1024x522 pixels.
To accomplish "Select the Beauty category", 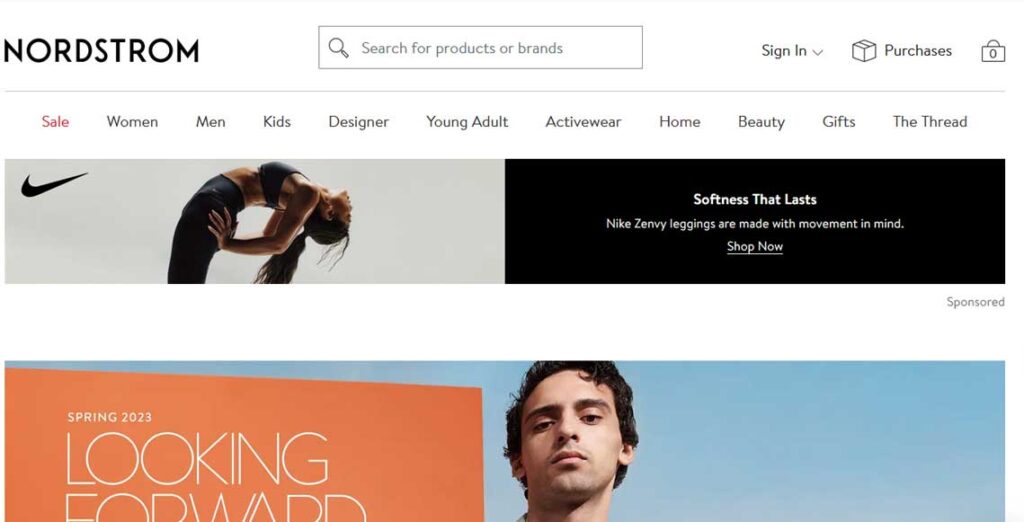I will [x=761, y=122].
